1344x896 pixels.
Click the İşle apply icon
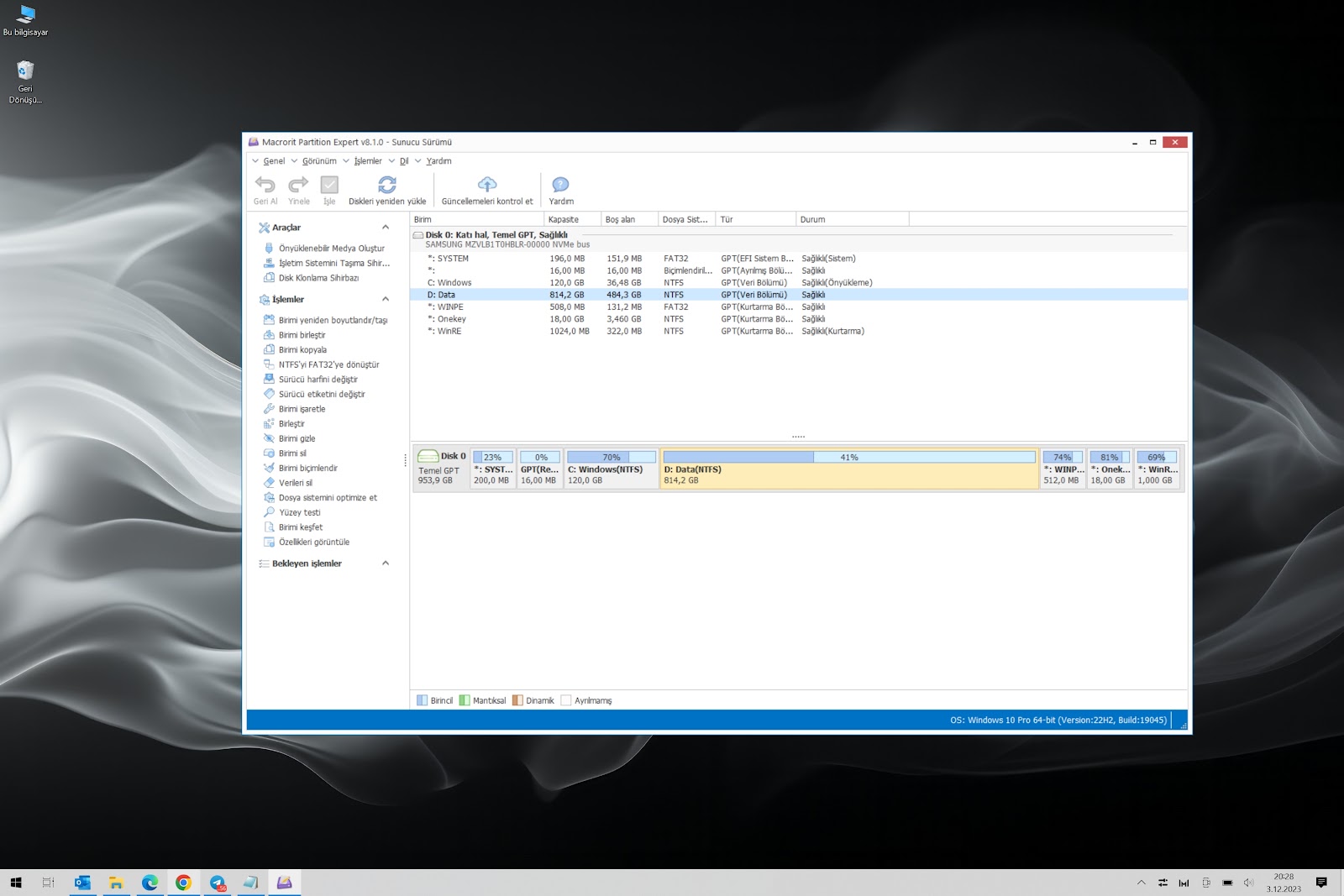(x=329, y=185)
